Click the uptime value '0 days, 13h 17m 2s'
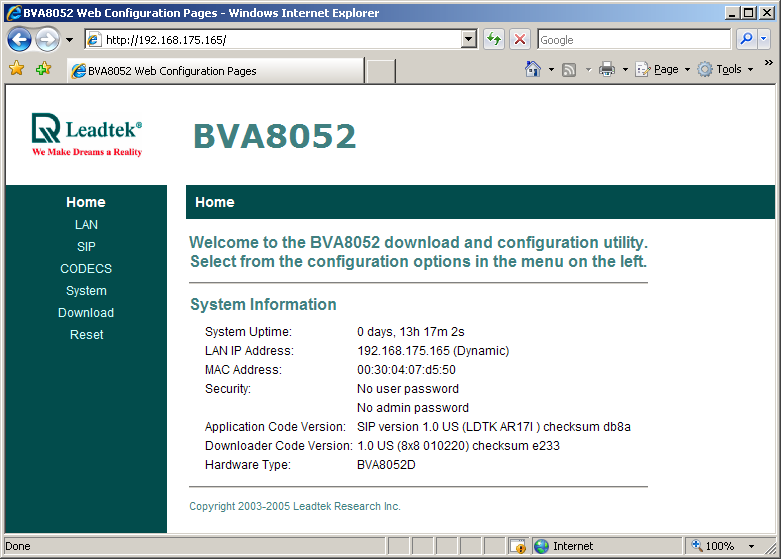 coord(410,332)
